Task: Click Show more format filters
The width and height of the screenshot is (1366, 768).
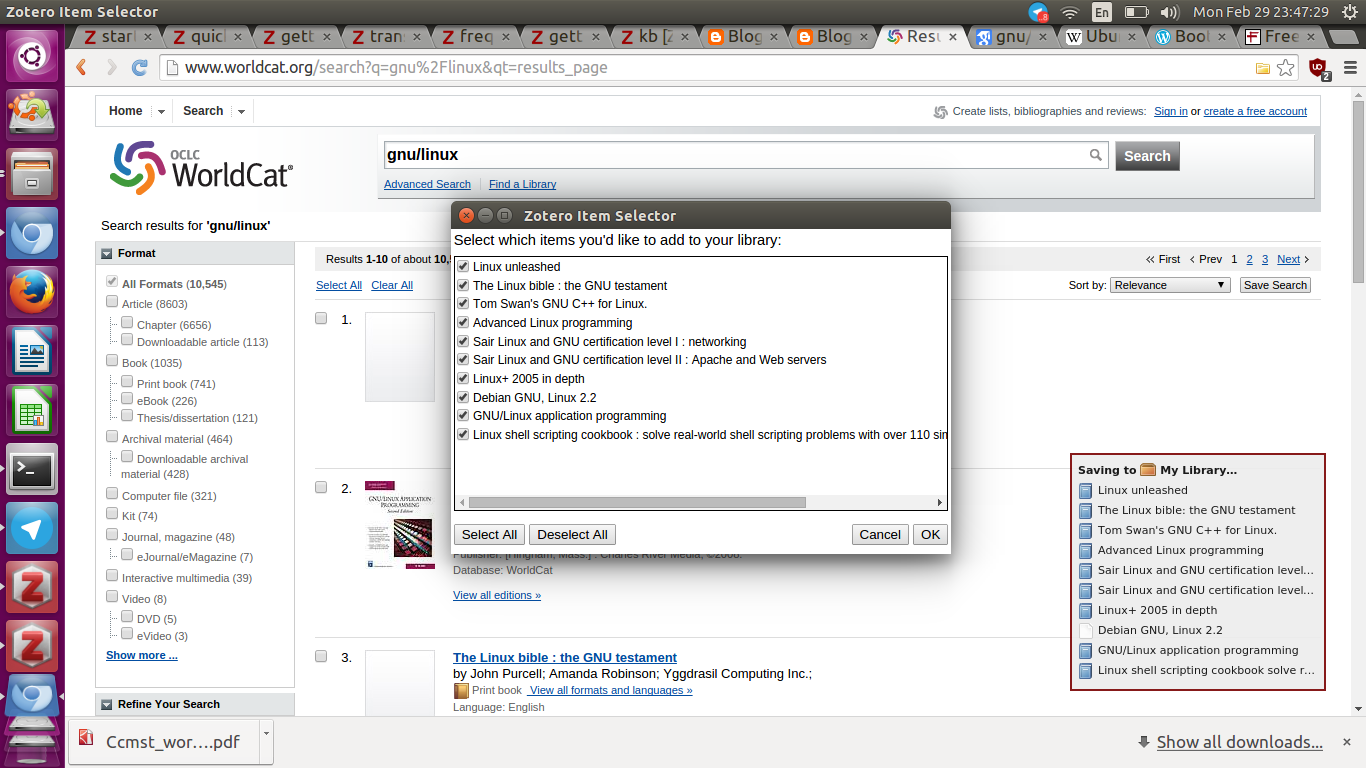Action: click(x=142, y=656)
